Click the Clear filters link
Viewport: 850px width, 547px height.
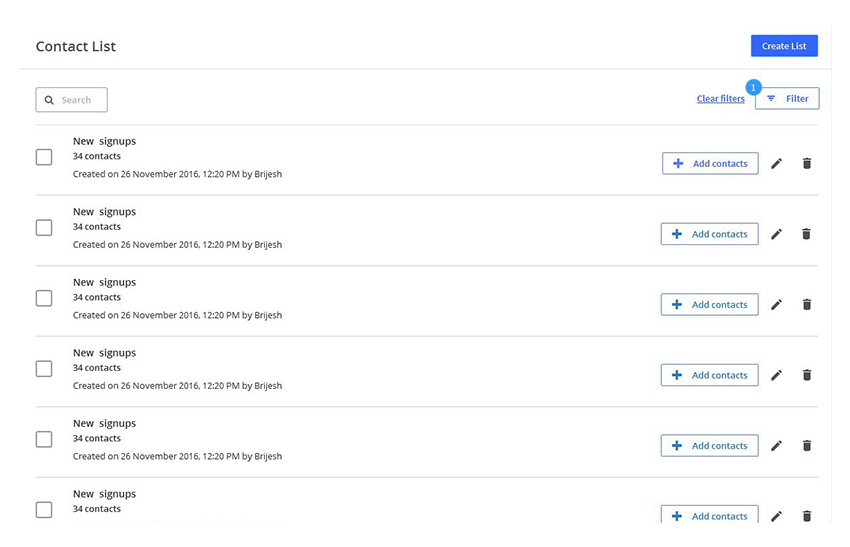point(720,99)
